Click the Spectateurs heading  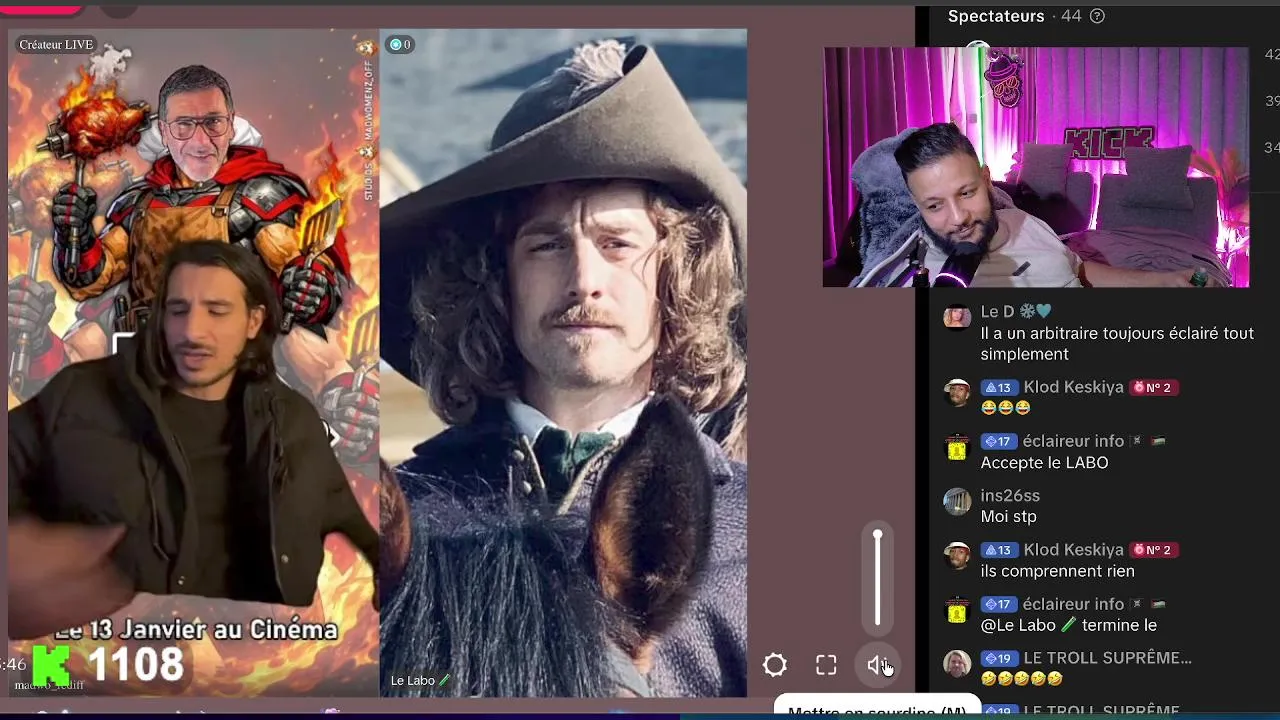[x=996, y=16]
